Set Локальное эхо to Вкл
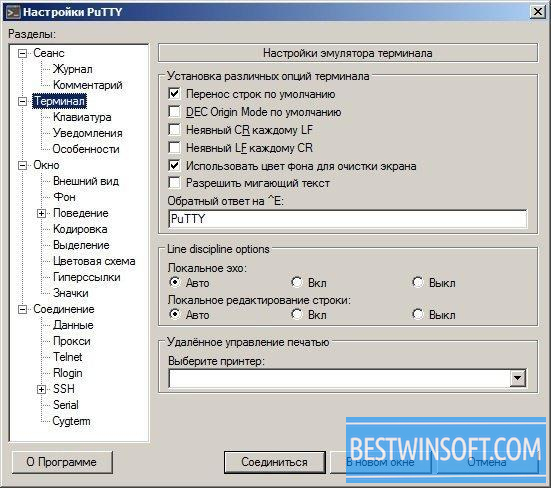This screenshot has height=488, width=551. (297, 282)
